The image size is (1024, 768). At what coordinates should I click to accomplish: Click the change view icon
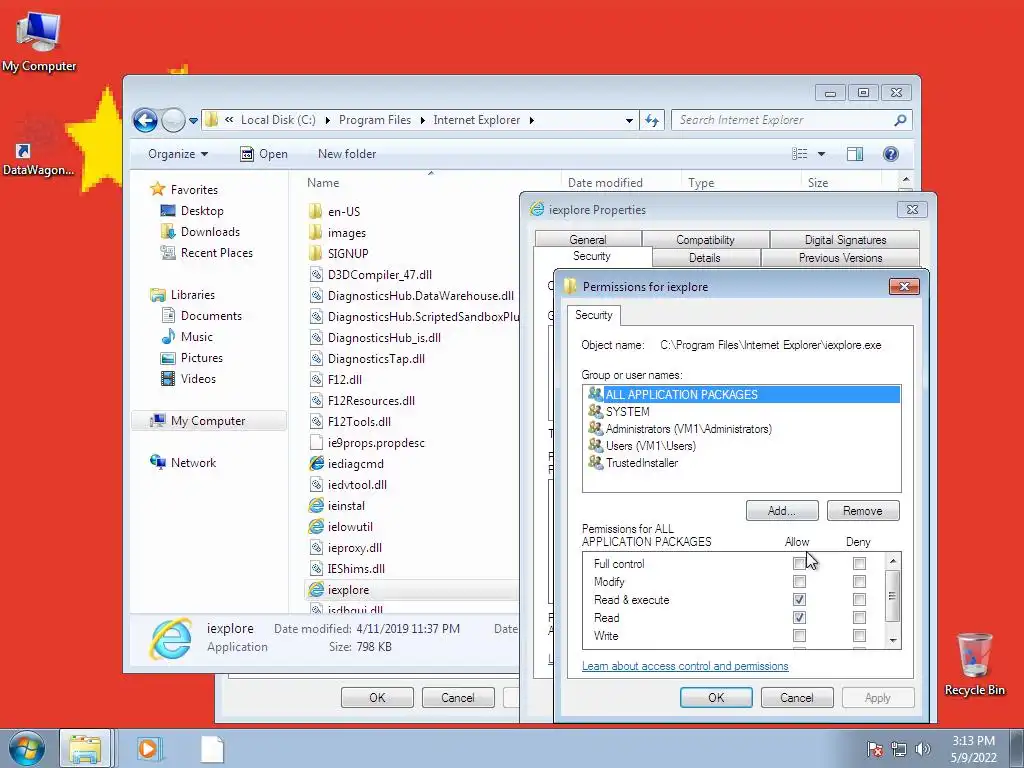coord(799,154)
